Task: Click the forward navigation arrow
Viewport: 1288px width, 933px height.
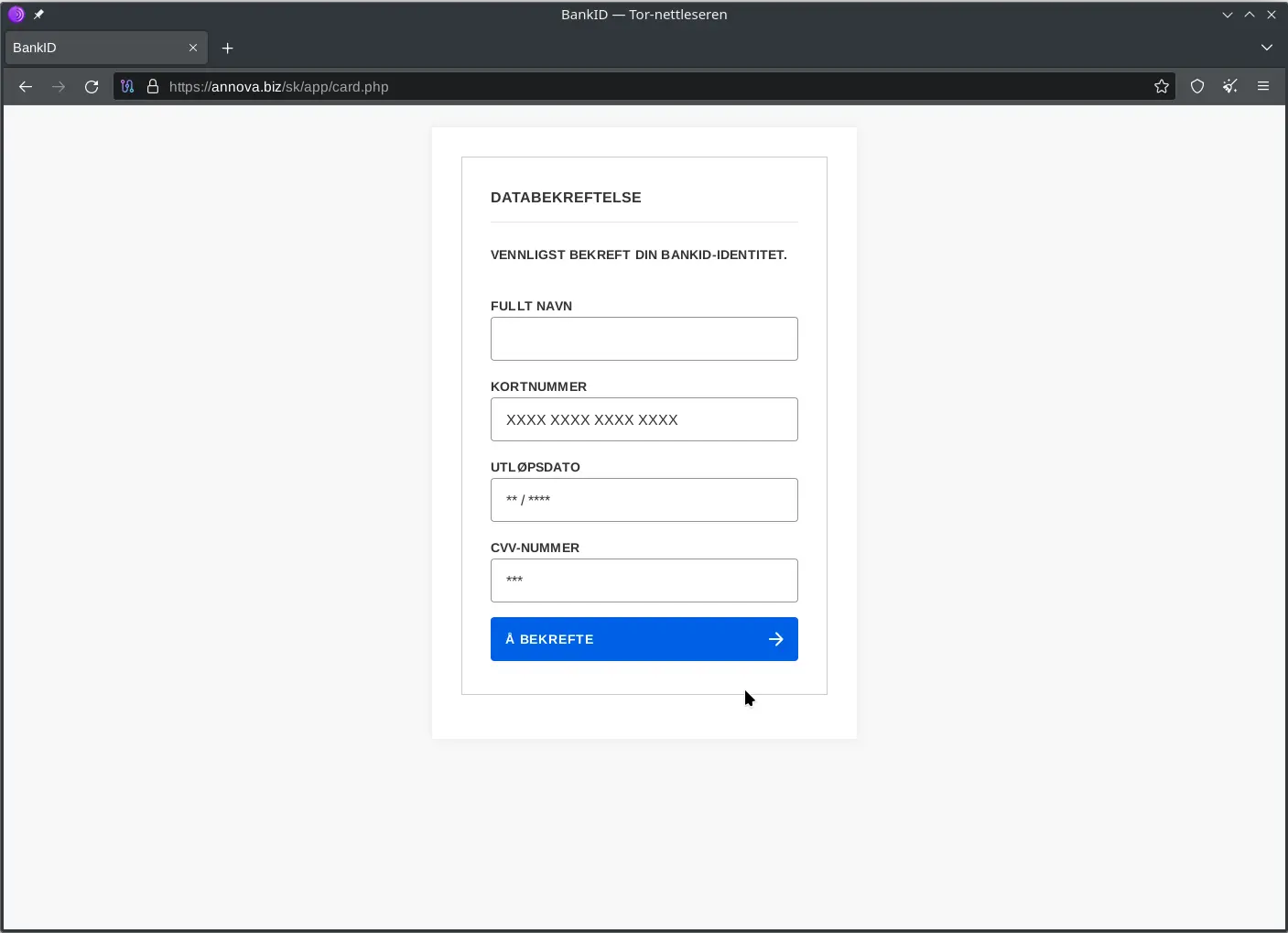Action: click(x=59, y=86)
